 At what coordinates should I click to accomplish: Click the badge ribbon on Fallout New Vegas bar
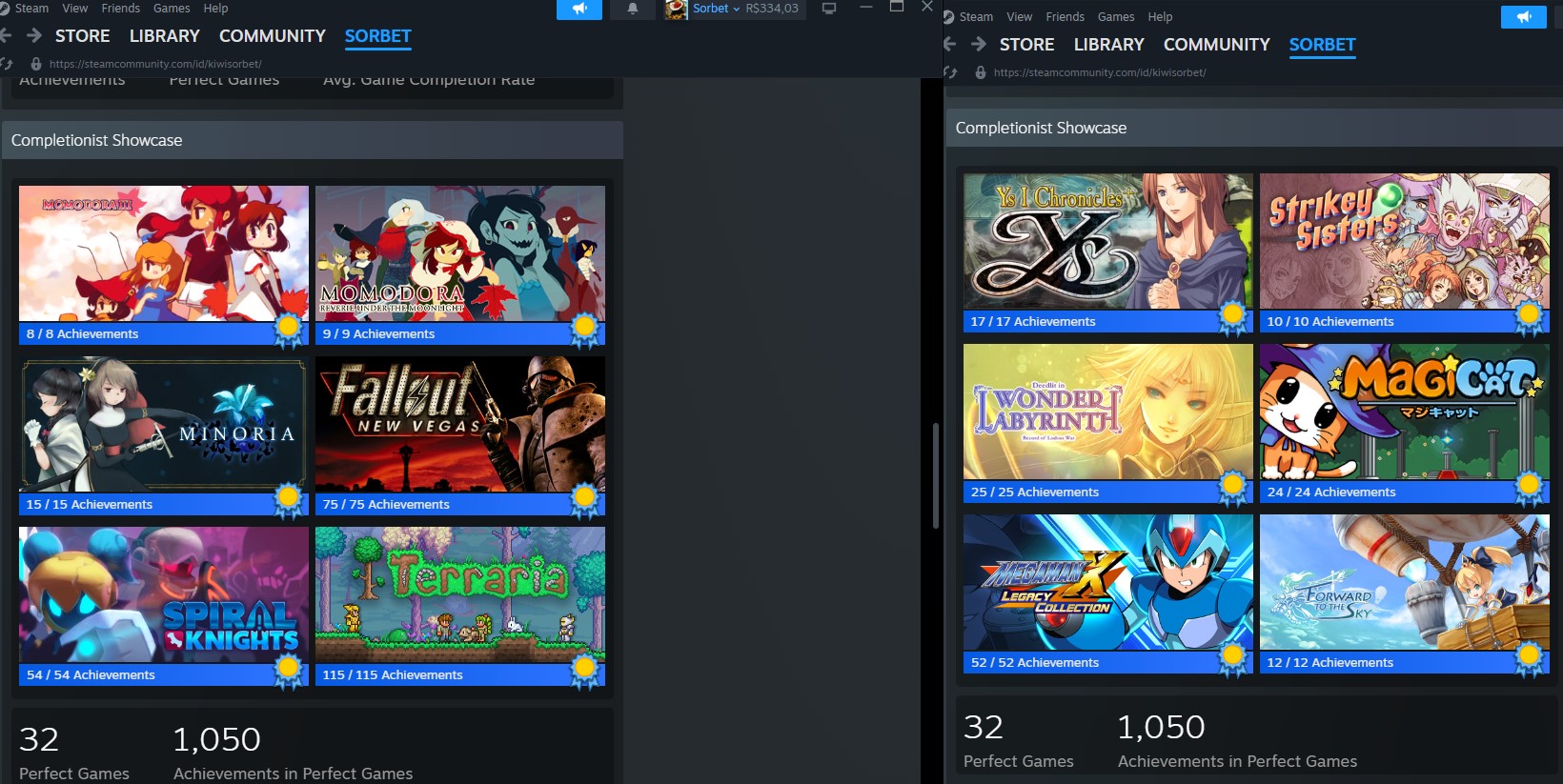(x=584, y=501)
